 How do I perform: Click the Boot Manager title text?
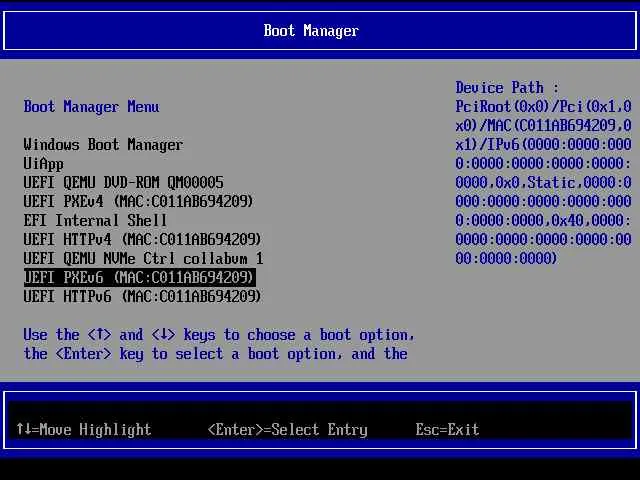(x=311, y=31)
